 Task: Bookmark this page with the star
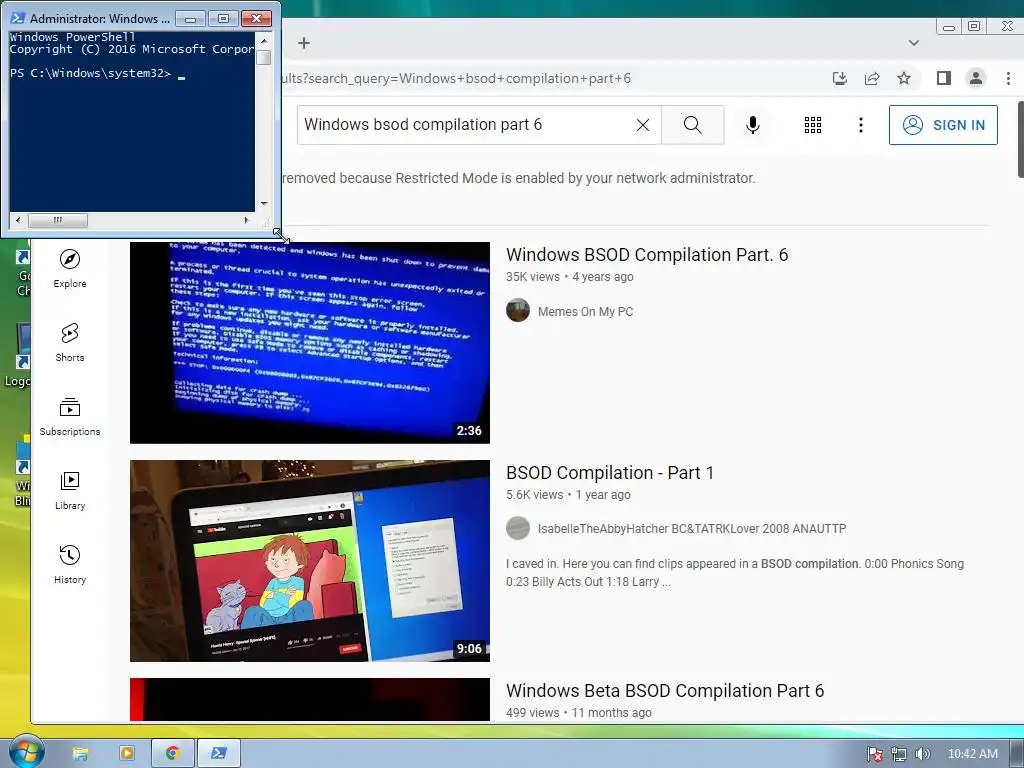[904, 78]
